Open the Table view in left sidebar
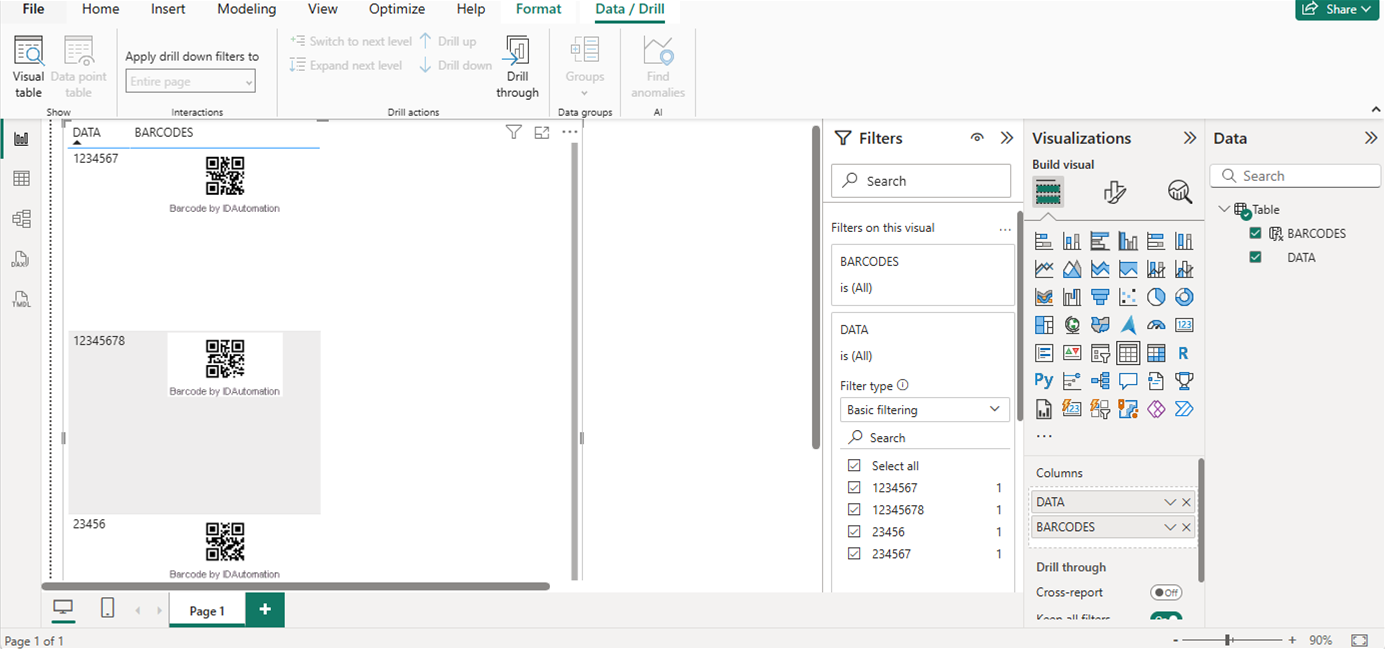 (x=21, y=179)
